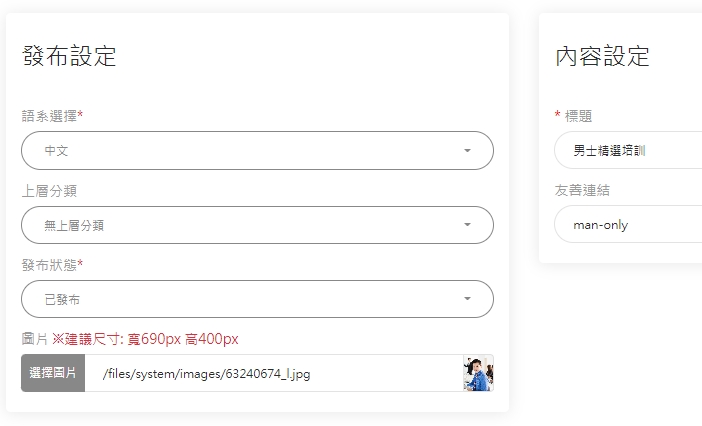Click the arrow icon in 語系選擇 field
The image size is (702, 426).
pos(467,151)
